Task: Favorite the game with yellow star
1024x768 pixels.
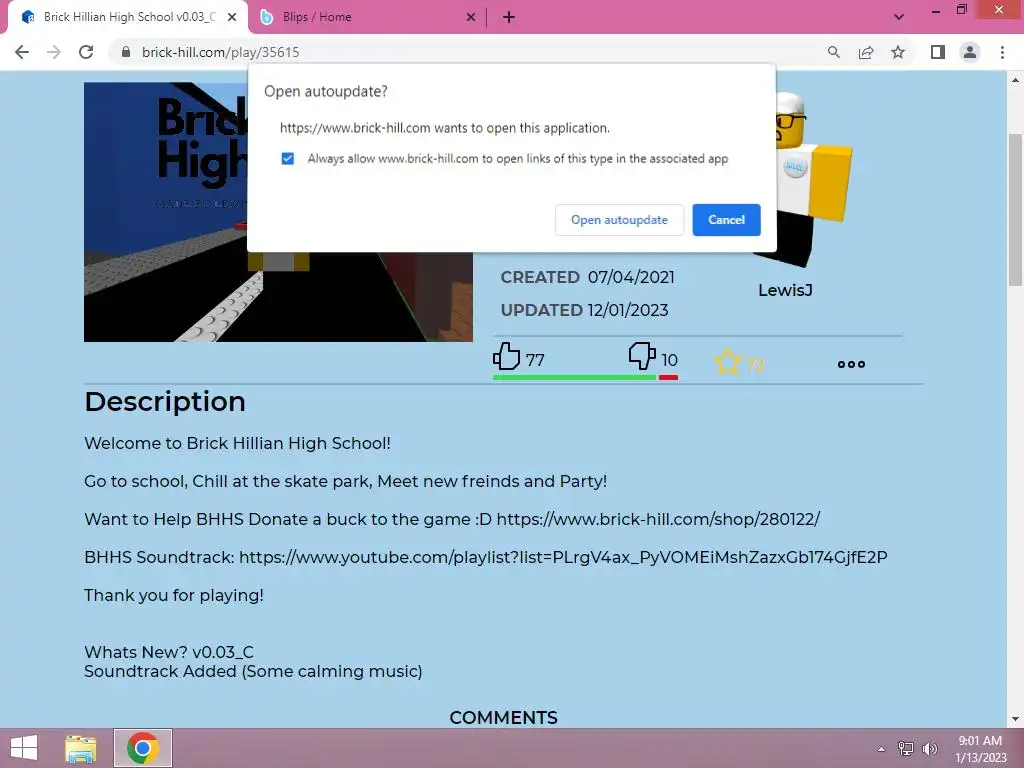Action: coord(728,362)
